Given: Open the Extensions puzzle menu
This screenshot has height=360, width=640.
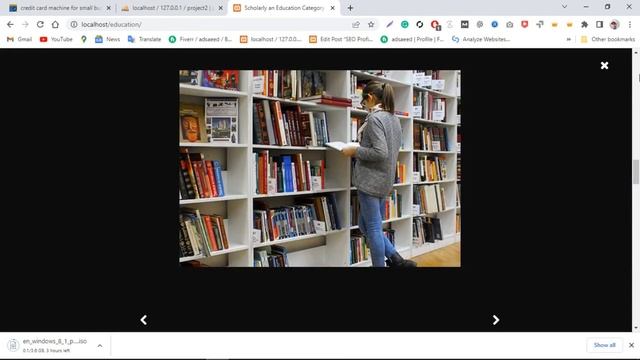Looking at the screenshot, I should click(x=584, y=24).
